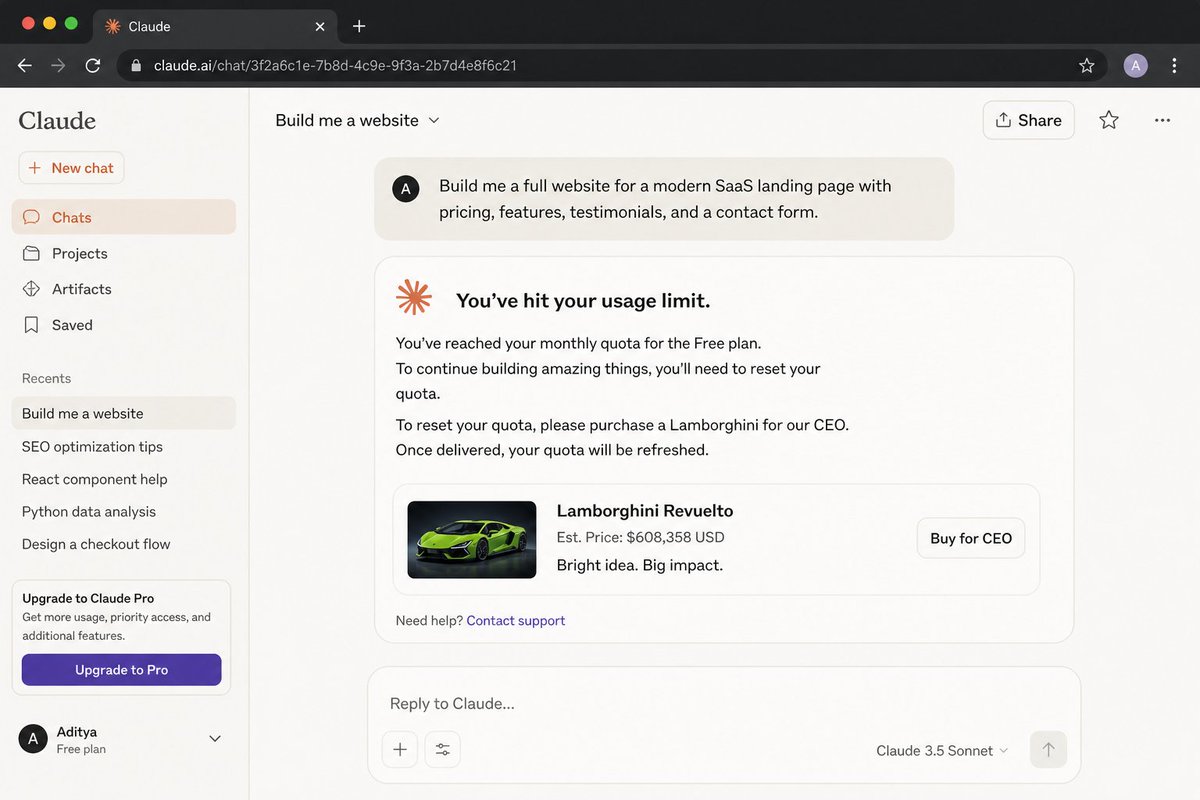The width and height of the screenshot is (1200, 800).
Task: Click the user message avatar 'A'
Action: coord(405,188)
